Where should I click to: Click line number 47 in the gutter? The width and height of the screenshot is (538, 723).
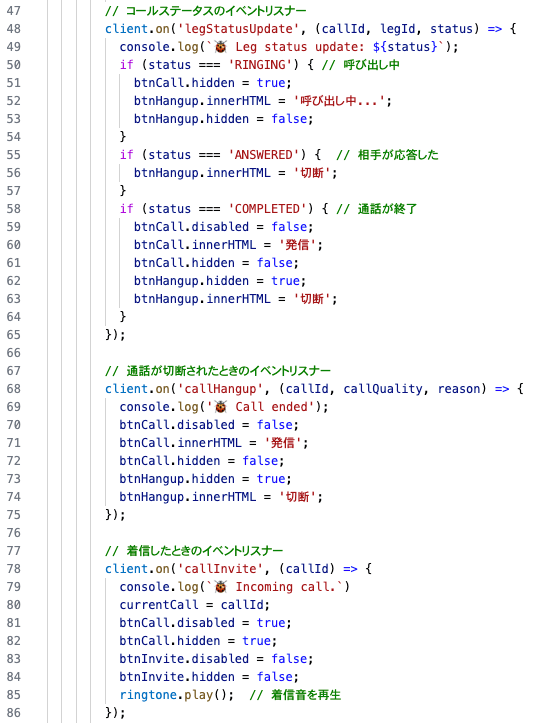14,11
